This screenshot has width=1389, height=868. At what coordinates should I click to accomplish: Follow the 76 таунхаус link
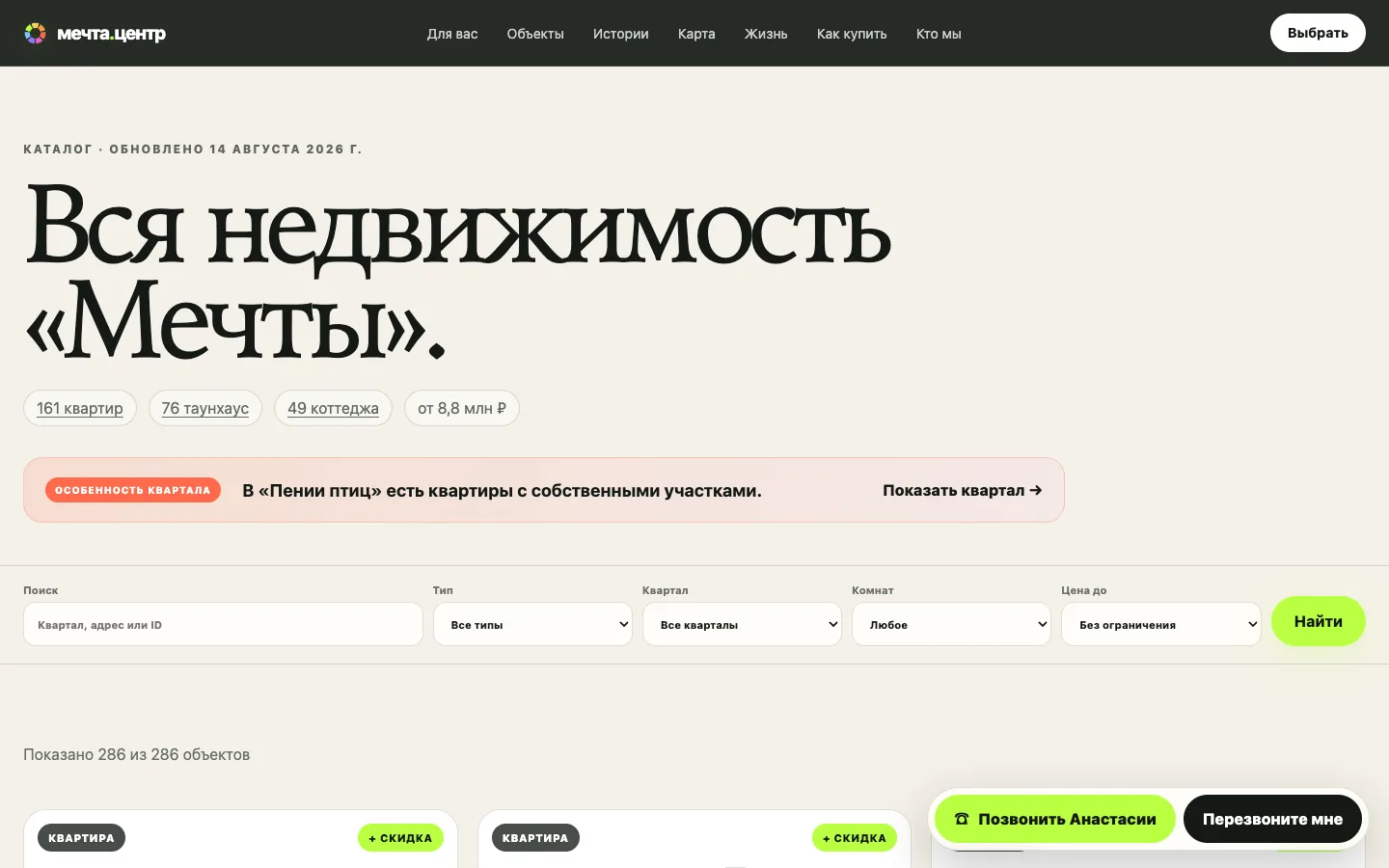point(205,408)
